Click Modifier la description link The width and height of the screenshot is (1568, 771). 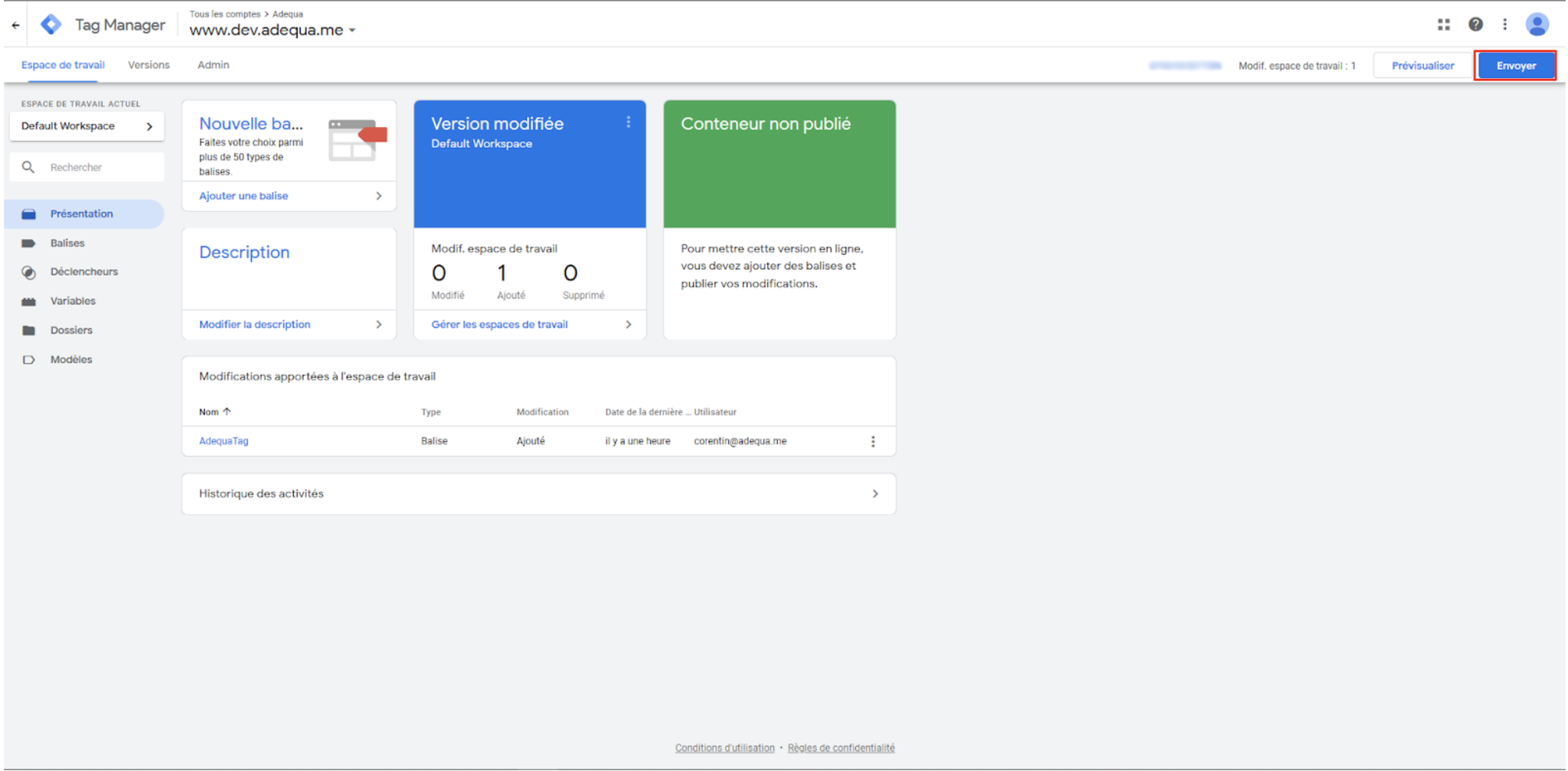255,325
